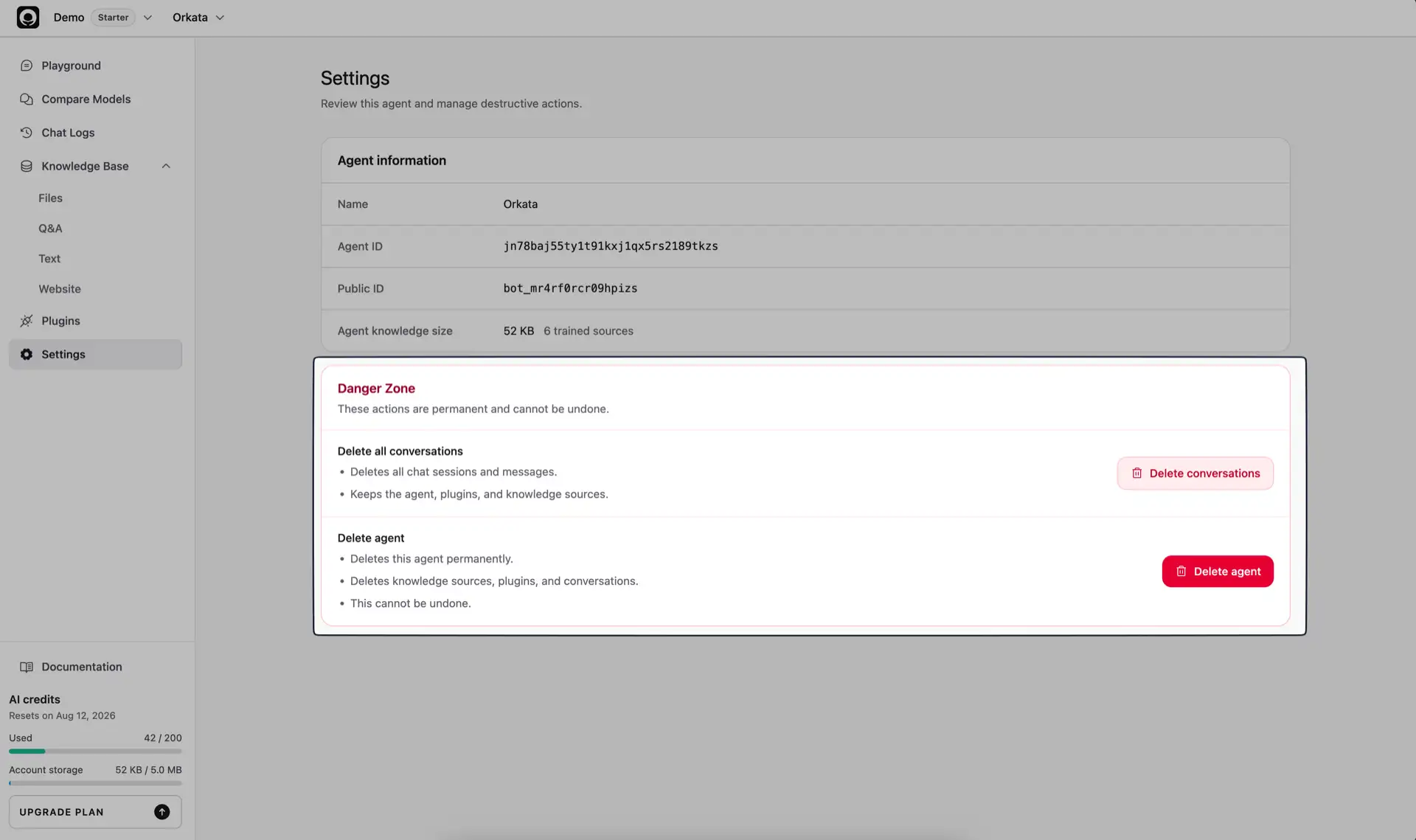Click the Demo workspace name
Viewport: 1416px width, 840px height.
click(69, 18)
